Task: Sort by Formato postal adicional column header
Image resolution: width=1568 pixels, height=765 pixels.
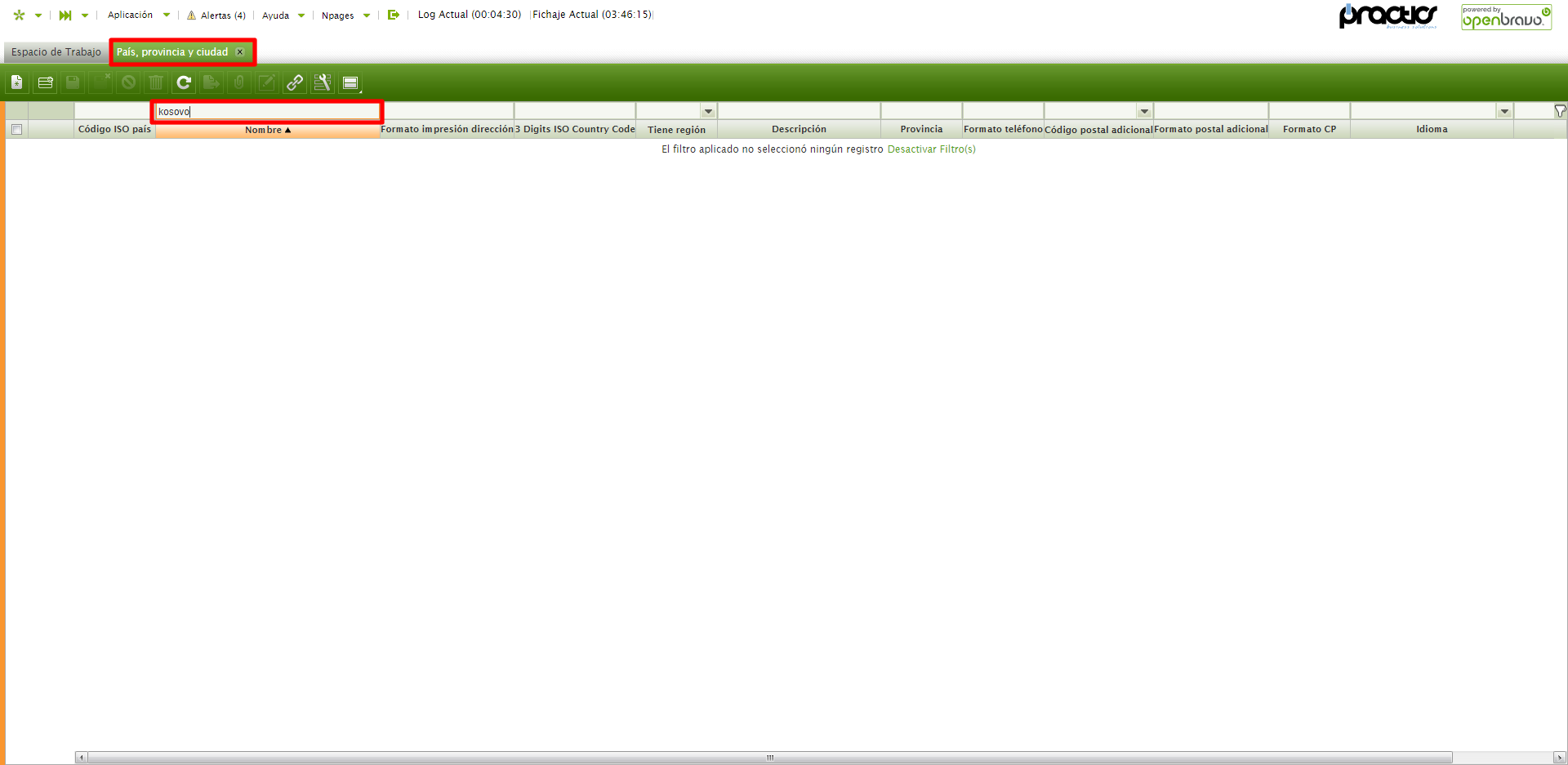Action: [x=1211, y=129]
